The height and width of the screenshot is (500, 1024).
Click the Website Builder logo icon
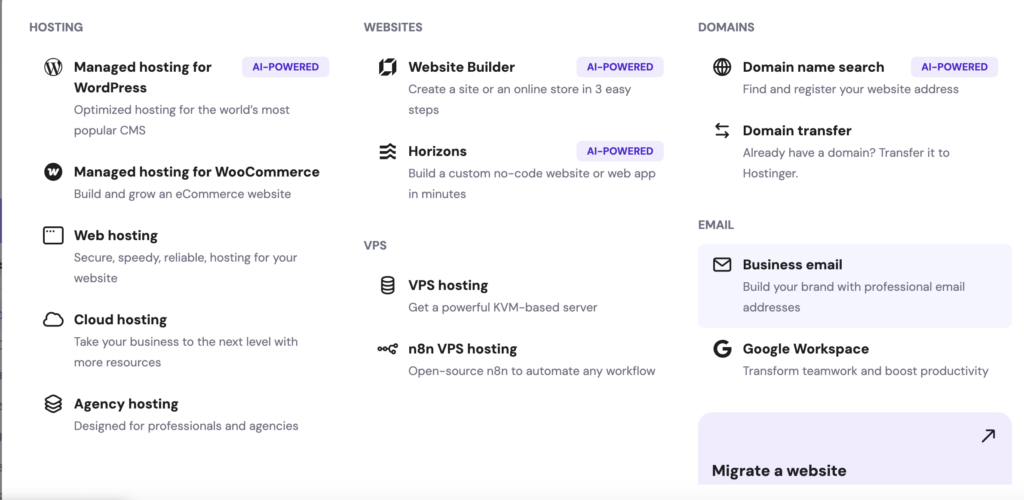point(387,67)
